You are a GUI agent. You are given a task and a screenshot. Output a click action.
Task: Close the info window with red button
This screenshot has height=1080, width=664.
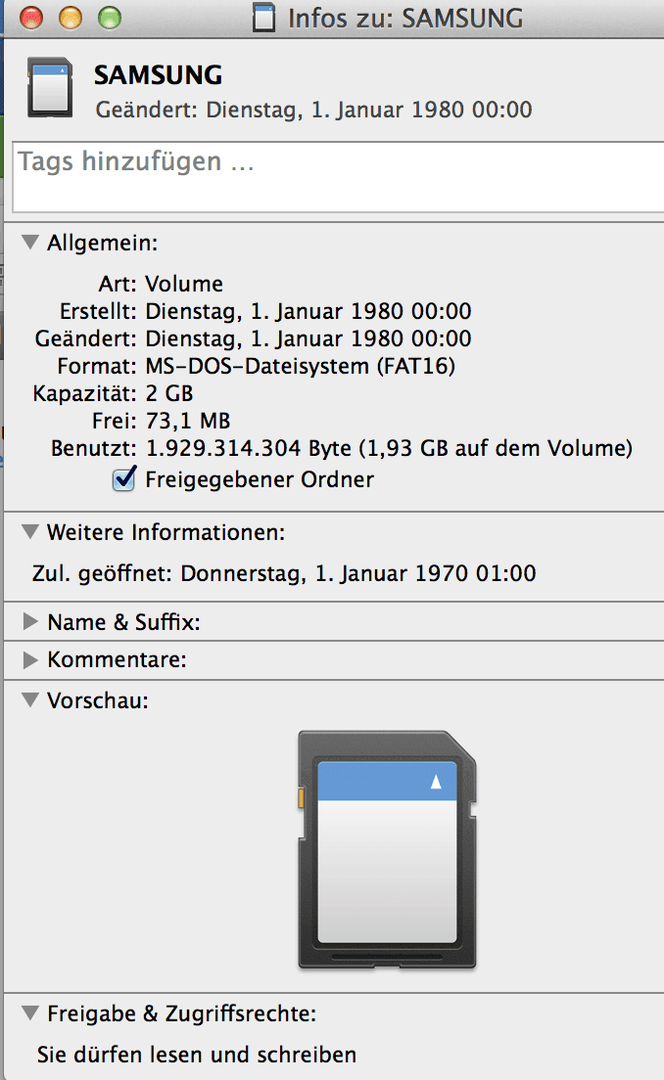[31, 18]
